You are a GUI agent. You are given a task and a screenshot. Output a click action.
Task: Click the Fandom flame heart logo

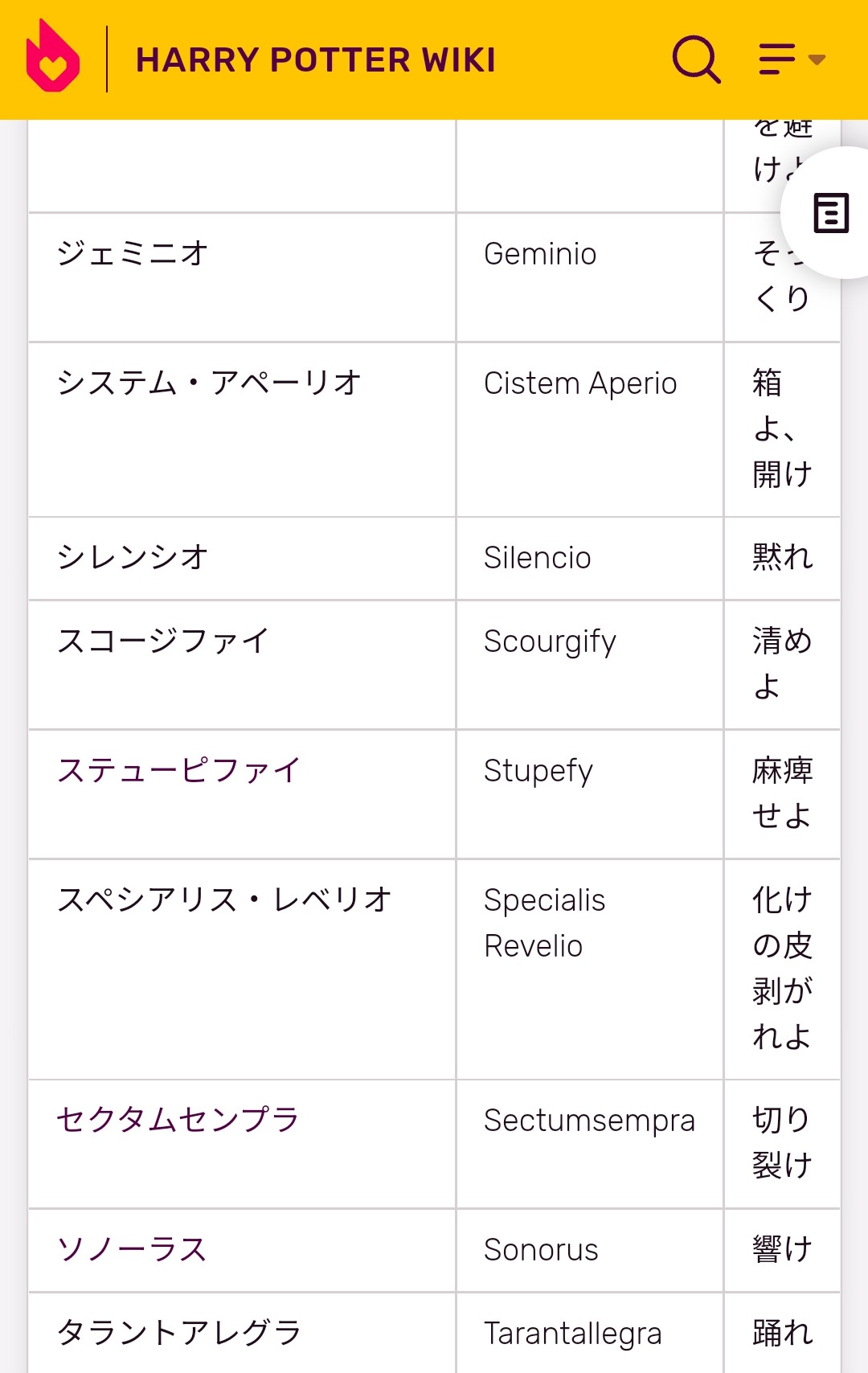click(x=53, y=57)
